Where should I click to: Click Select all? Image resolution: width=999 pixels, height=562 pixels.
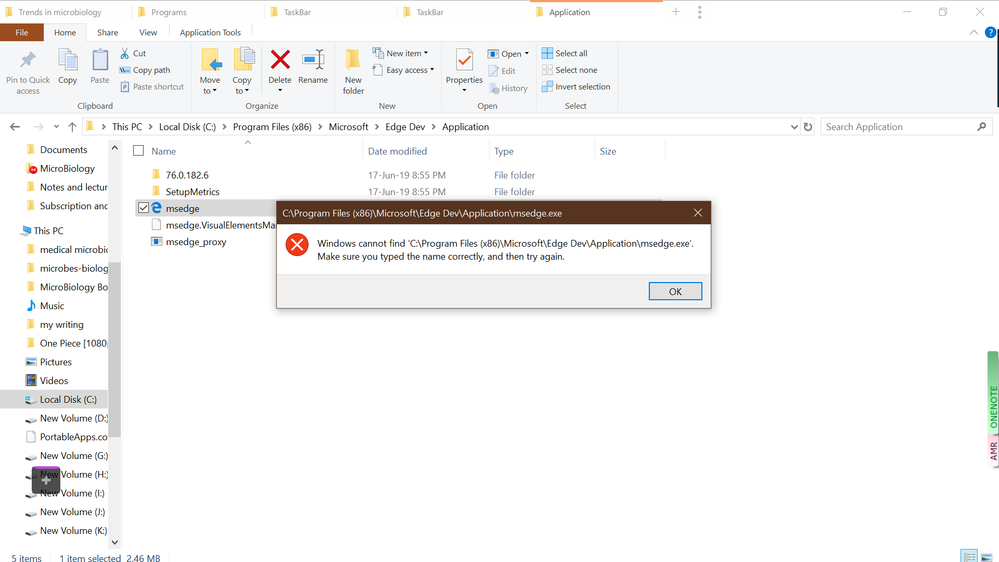pos(564,54)
